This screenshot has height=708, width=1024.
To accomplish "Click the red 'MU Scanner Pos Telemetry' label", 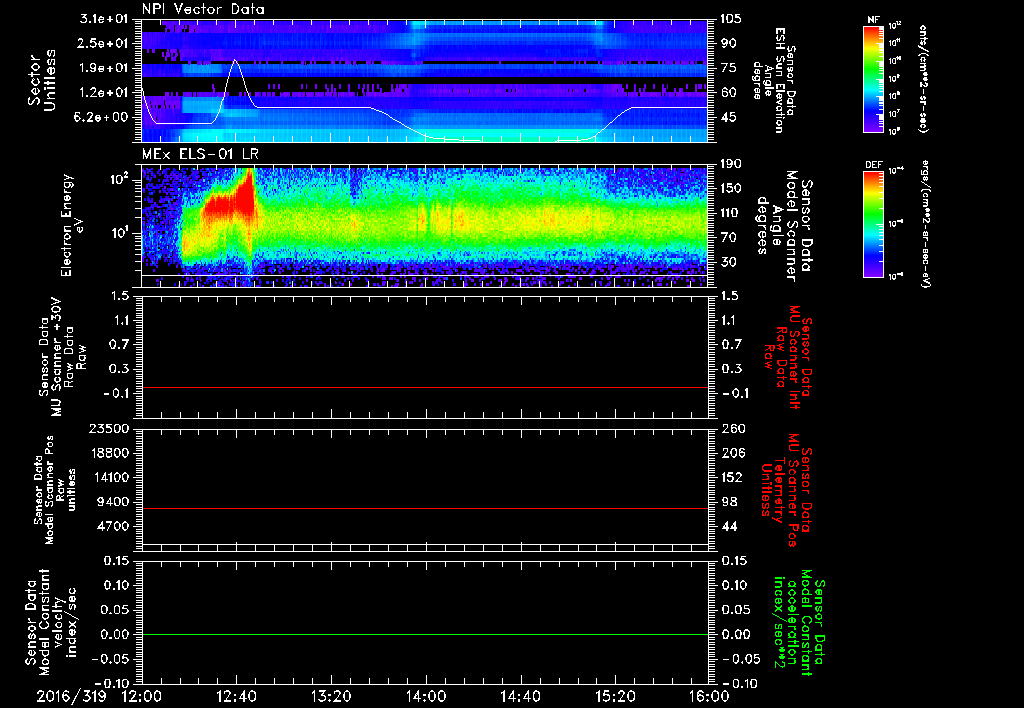I will pyautogui.click(x=787, y=490).
